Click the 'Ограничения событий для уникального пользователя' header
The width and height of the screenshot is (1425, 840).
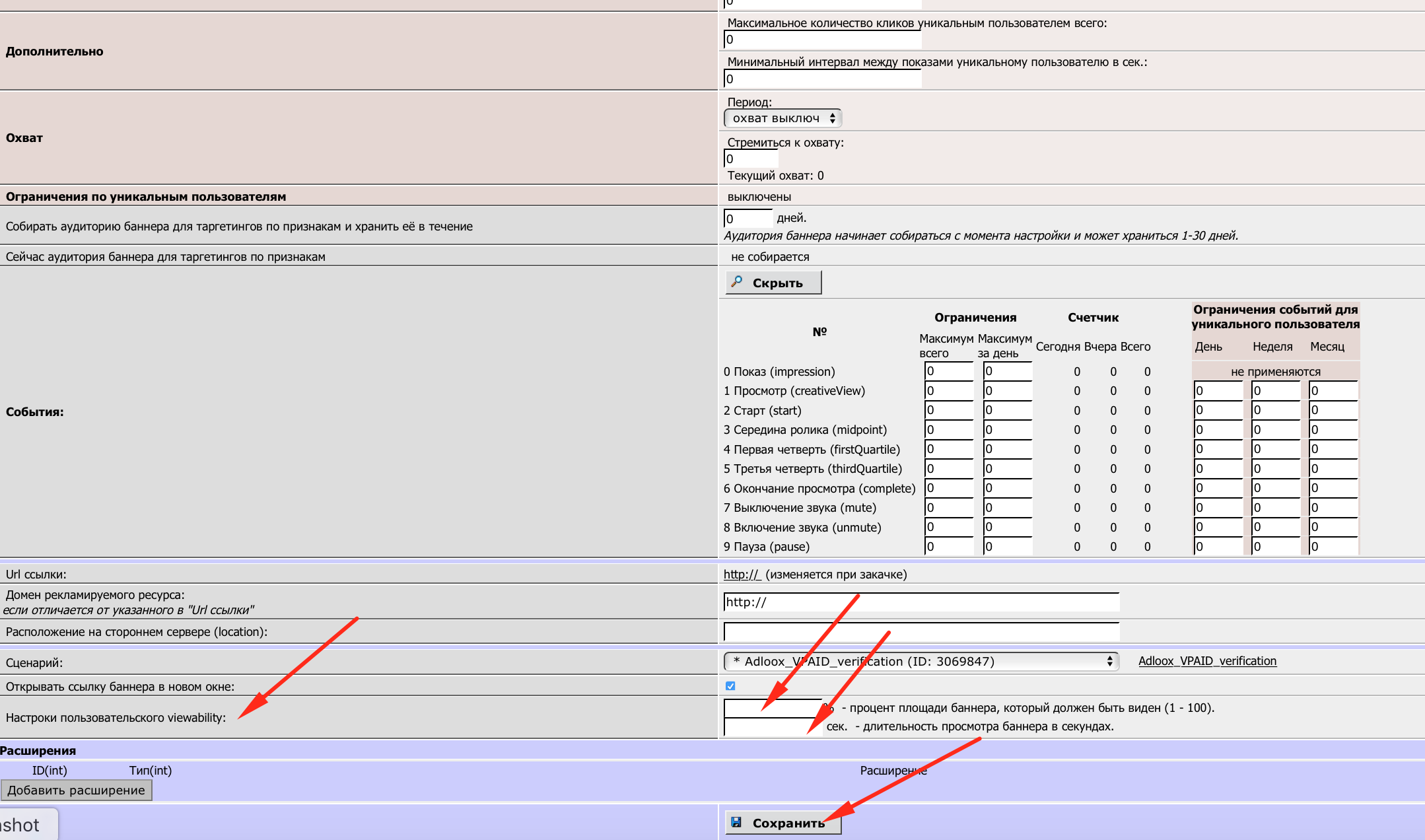point(1276,317)
